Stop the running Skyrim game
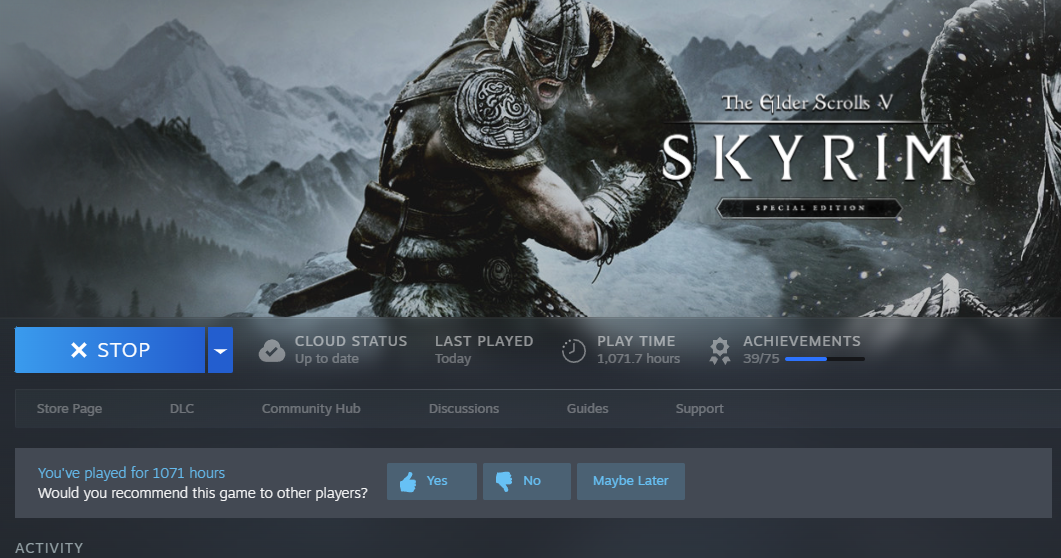The image size is (1061, 558). (110, 350)
